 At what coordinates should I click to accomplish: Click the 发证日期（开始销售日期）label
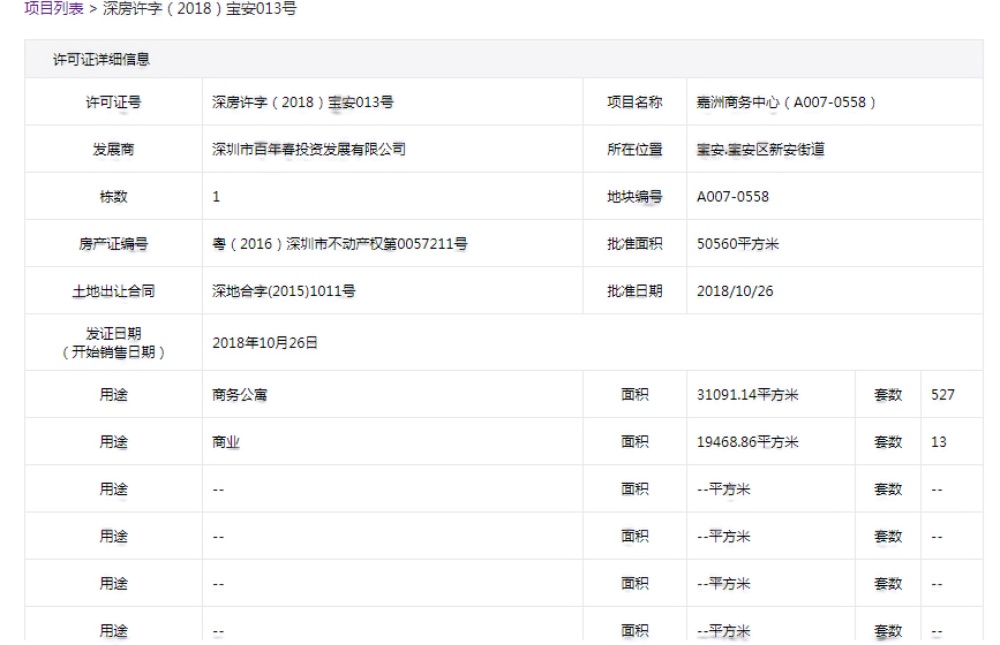click(114, 343)
